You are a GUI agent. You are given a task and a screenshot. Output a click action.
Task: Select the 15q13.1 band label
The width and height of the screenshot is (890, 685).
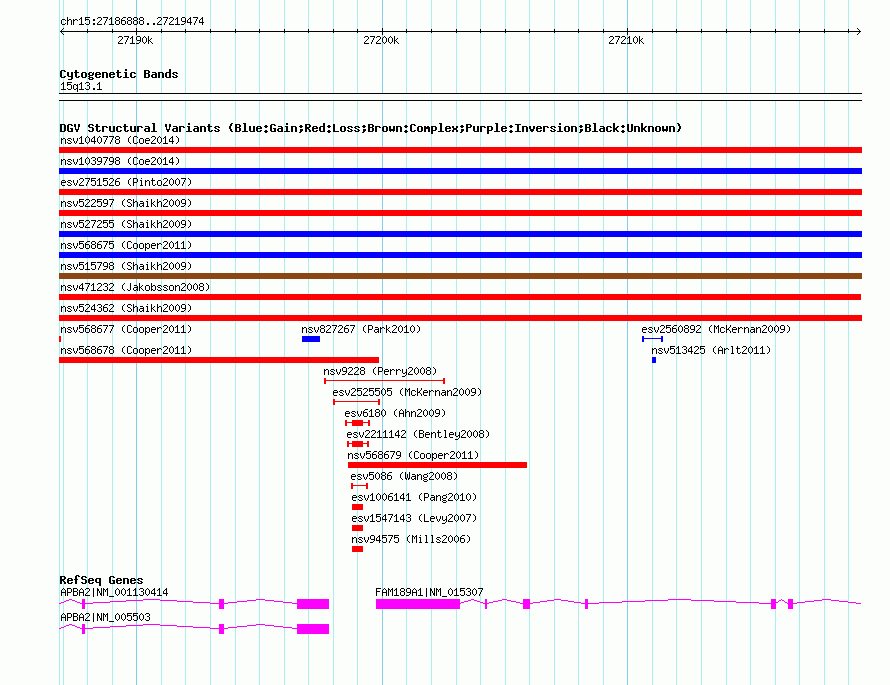tap(81, 86)
